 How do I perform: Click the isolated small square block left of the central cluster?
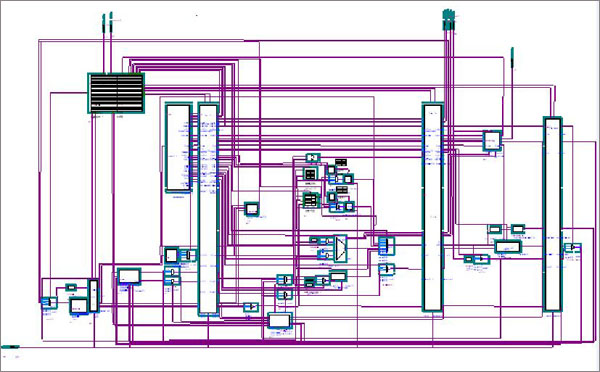pos(252,209)
